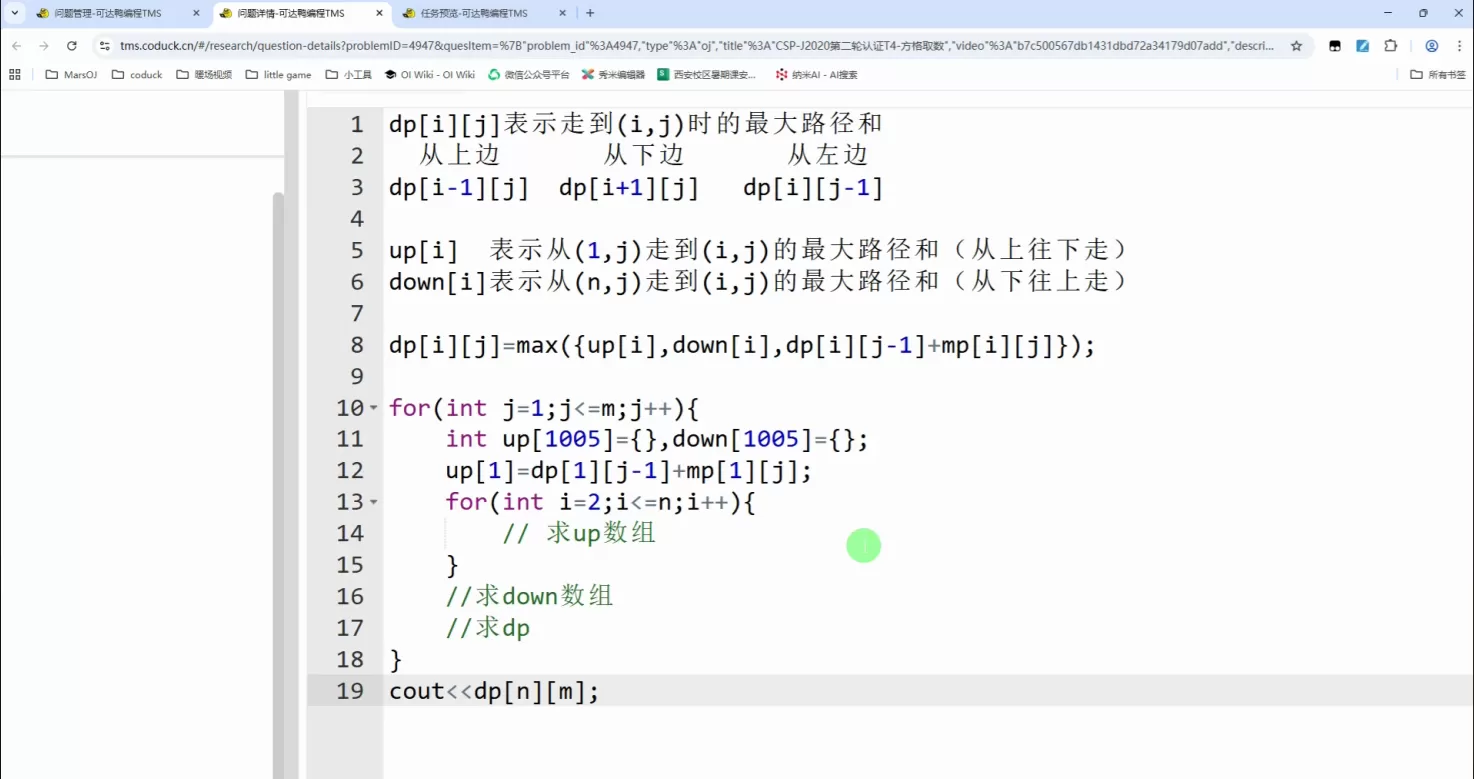The image size is (1474, 779).
Task: Click the left panel vertical scrollbar
Action: click(278, 480)
